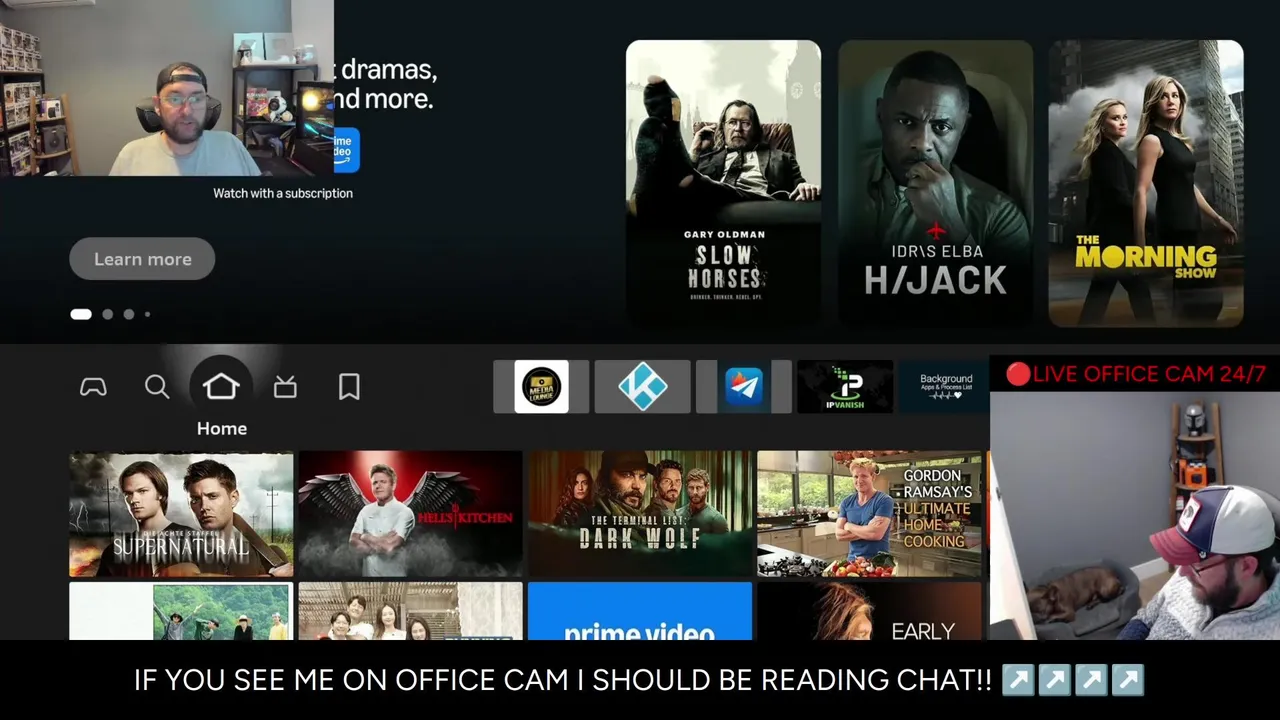Image resolution: width=1280 pixels, height=720 pixels.
Task: Select the prime video tile
Action: (x=640, y=612)
